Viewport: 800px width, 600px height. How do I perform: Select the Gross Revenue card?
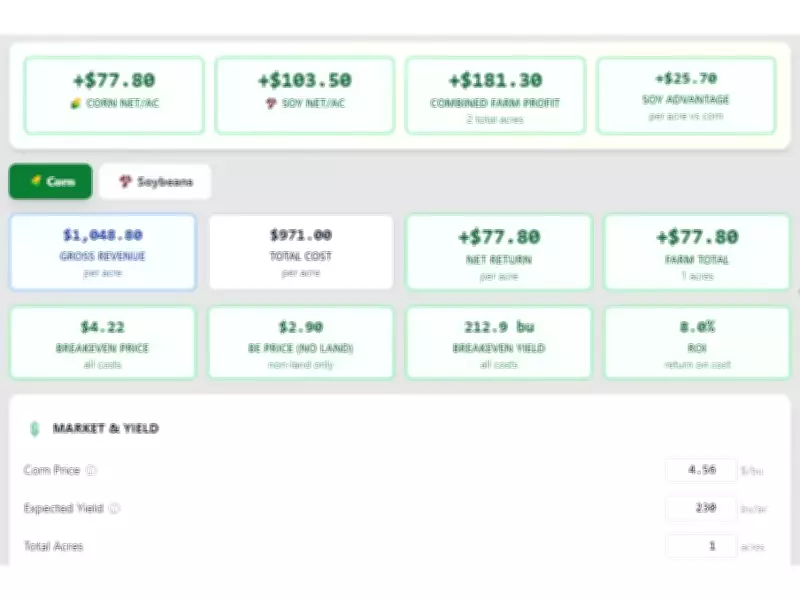(x=101, y=251)
